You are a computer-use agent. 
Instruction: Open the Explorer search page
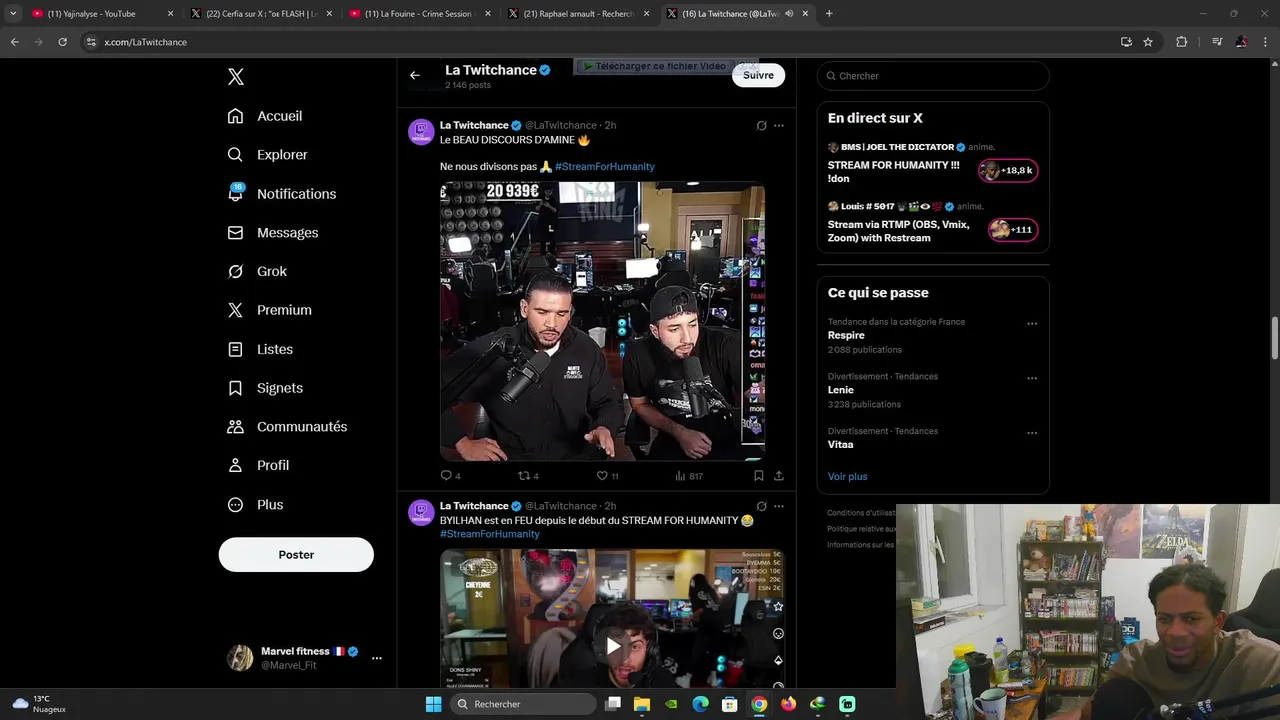pyautogui.click(x=267, y=155)
